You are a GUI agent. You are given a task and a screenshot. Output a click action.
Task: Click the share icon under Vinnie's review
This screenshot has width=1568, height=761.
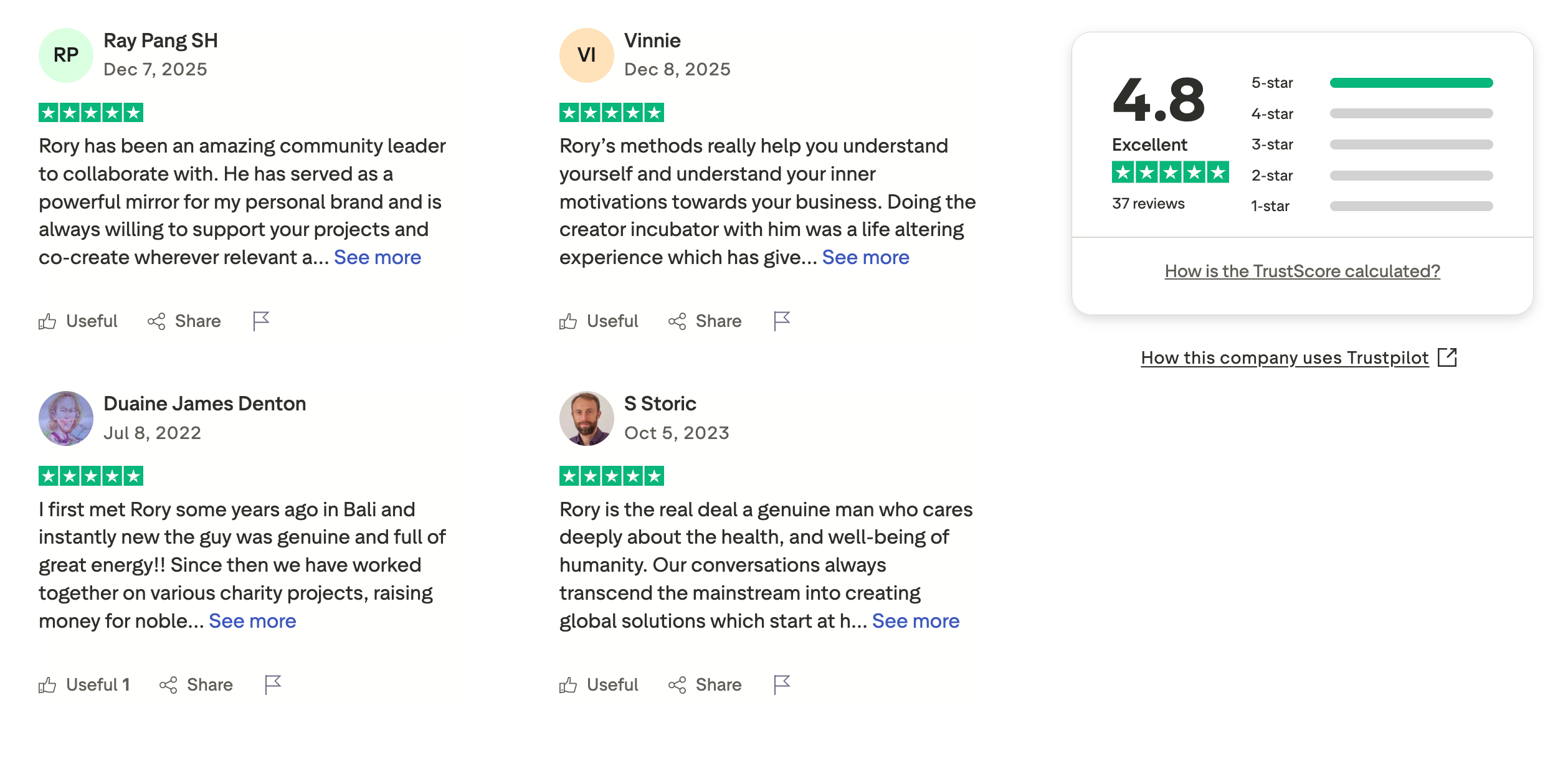[x=677, y=321]
